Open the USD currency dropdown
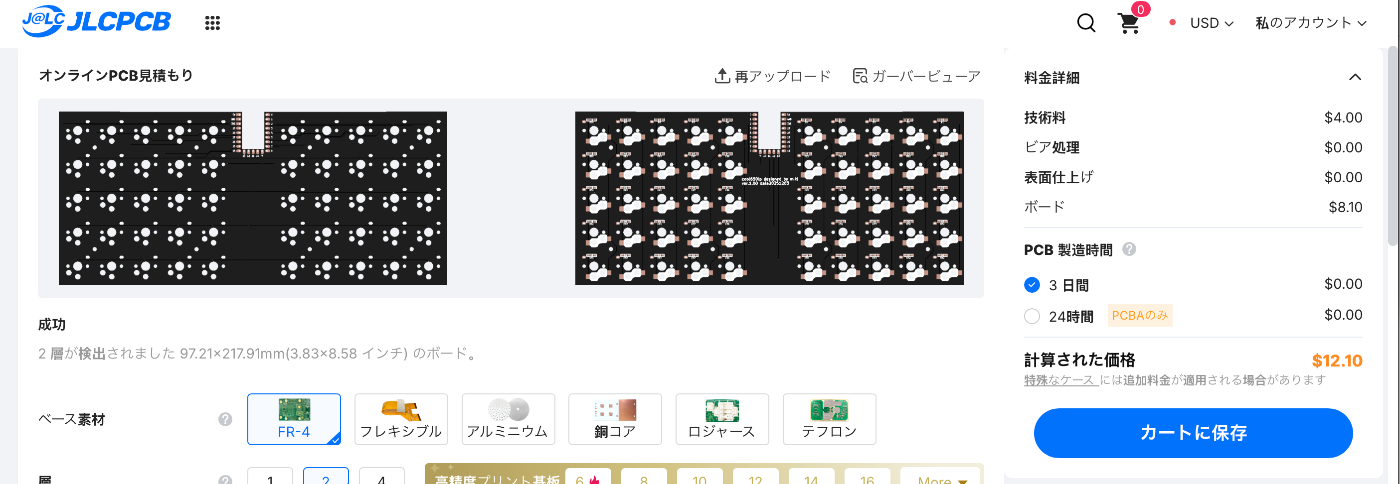Viewport: 1400px width, 484px height. point(1211,23)
